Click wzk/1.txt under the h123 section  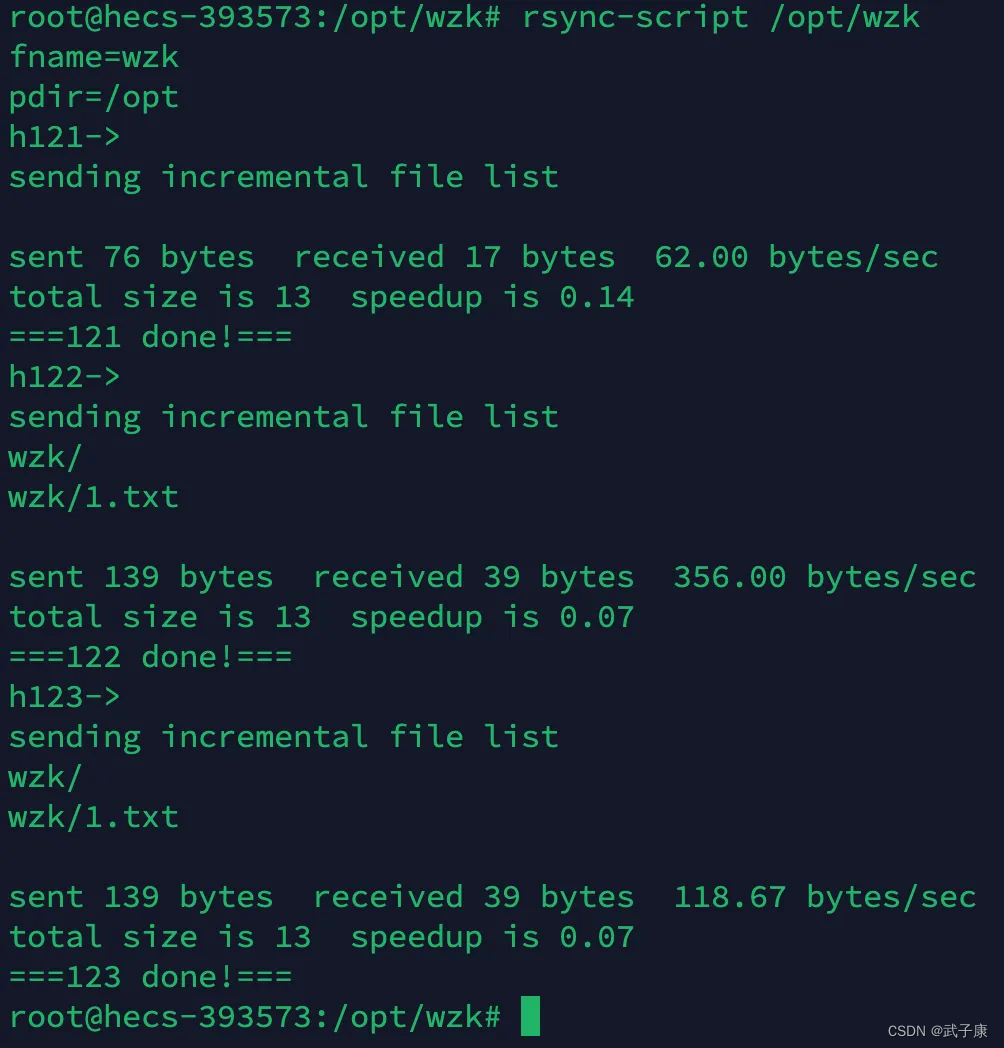point(94,817)
